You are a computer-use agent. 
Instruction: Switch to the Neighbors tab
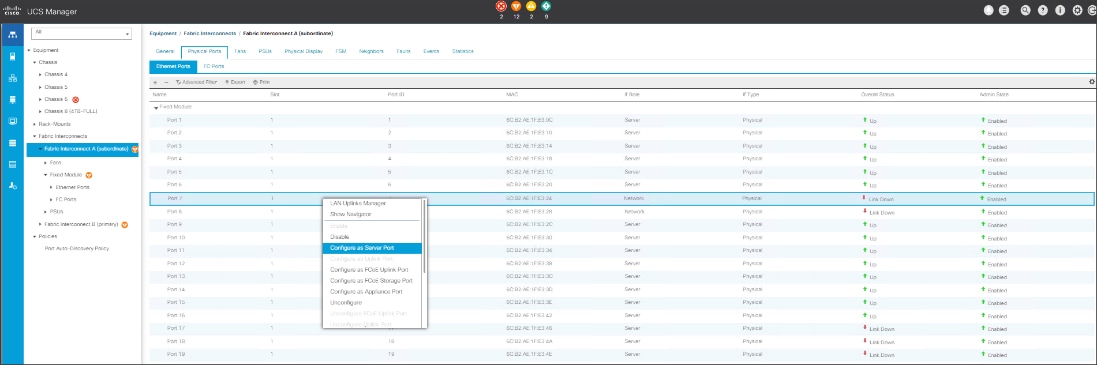tap(371, 51)
